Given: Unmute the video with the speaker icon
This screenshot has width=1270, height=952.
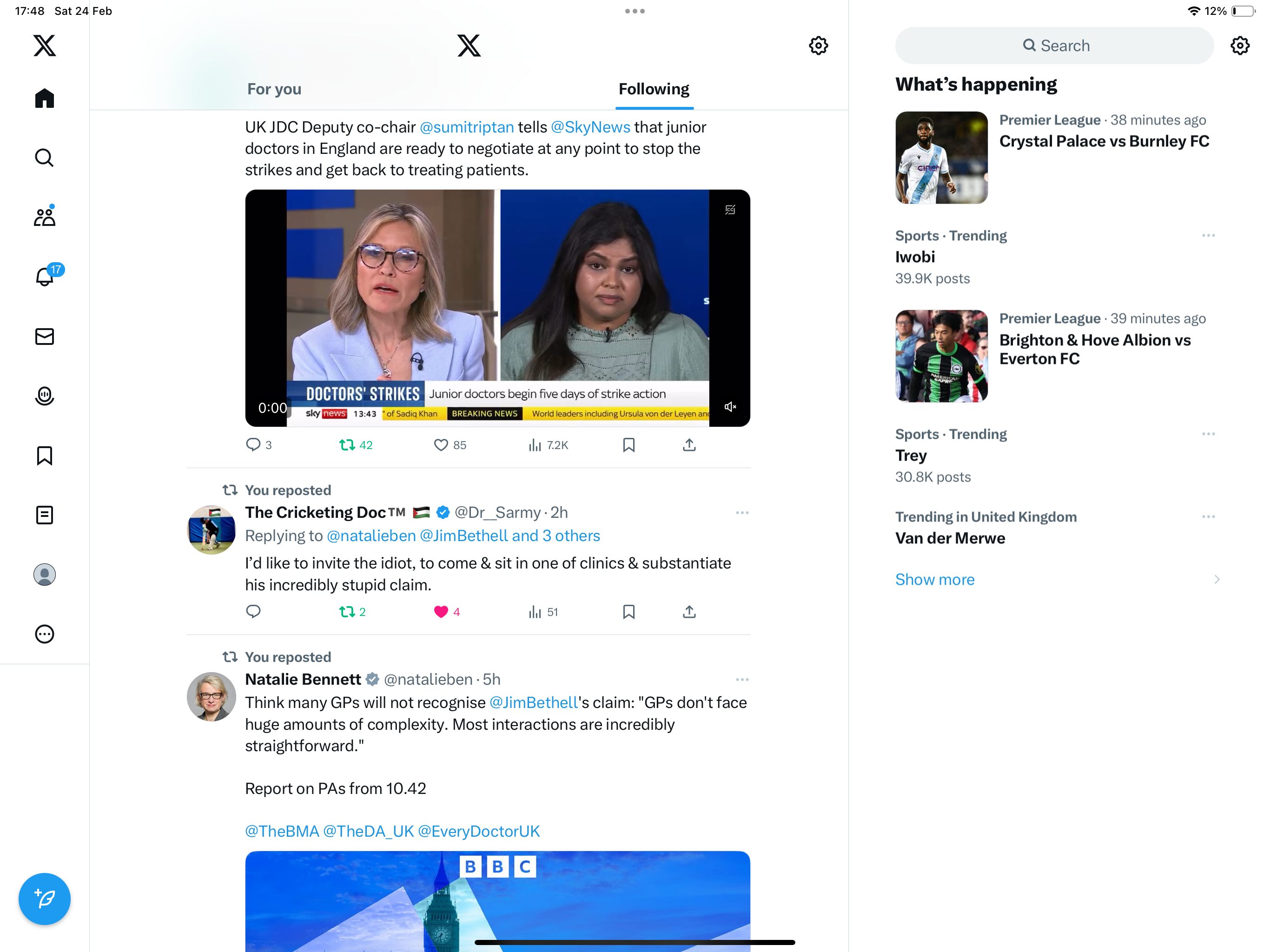Looking at the screenshot, I should pos(730,407).
